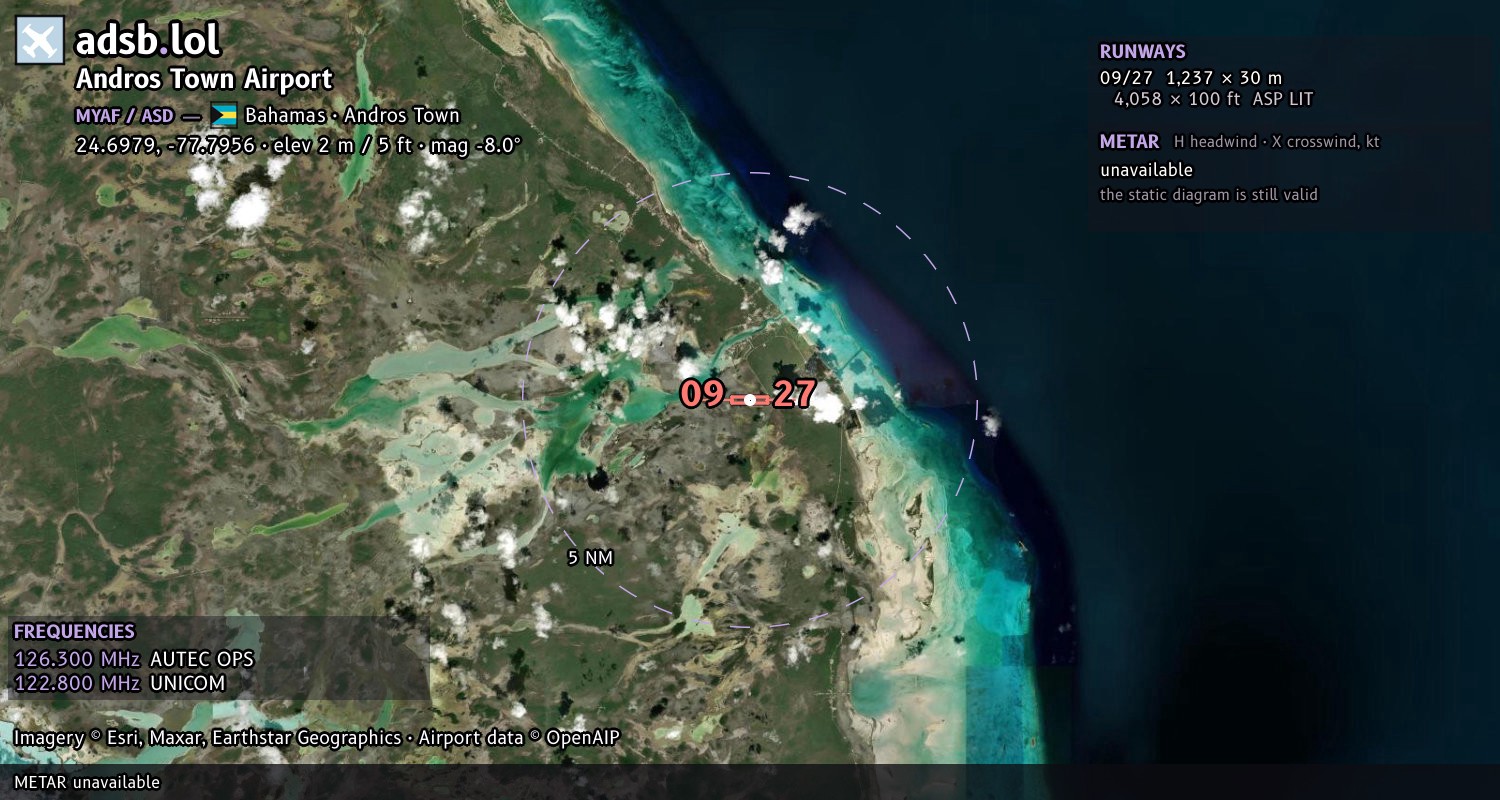Click the "5 NM" range ring label
Screen dimensions: 1500x800
pyautogui.click(x=590, y=558)
